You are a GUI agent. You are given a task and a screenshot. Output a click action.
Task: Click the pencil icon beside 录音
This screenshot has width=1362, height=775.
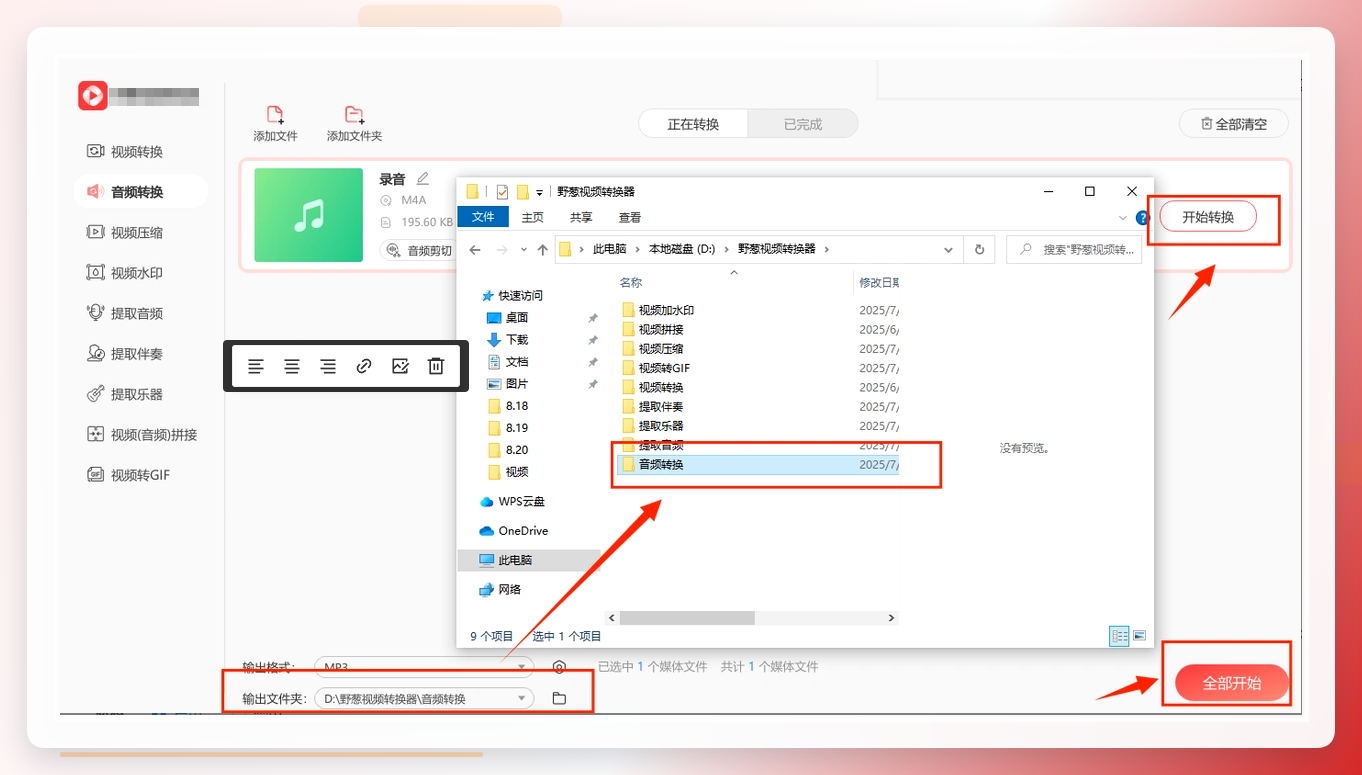pos(422,179)
